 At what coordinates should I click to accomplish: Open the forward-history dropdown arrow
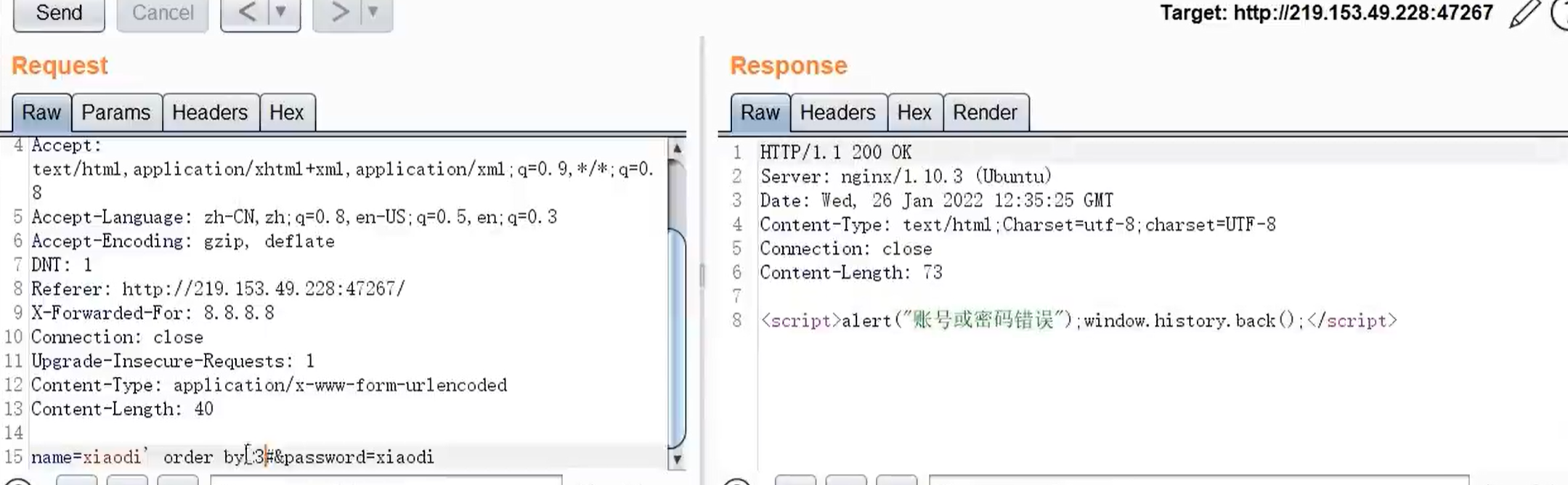tap(375, 13)
